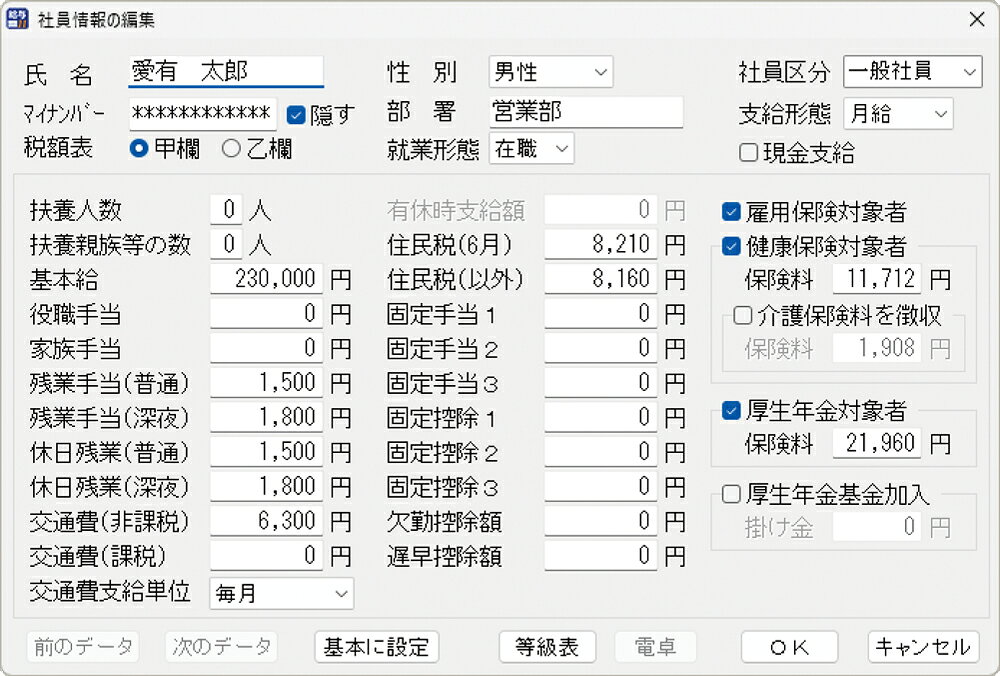The width and height of the screenshot is (1000, 676).
Task: Expand the 社員区分 dropdown
Action: pyautogui.click(x=912, y=72)
